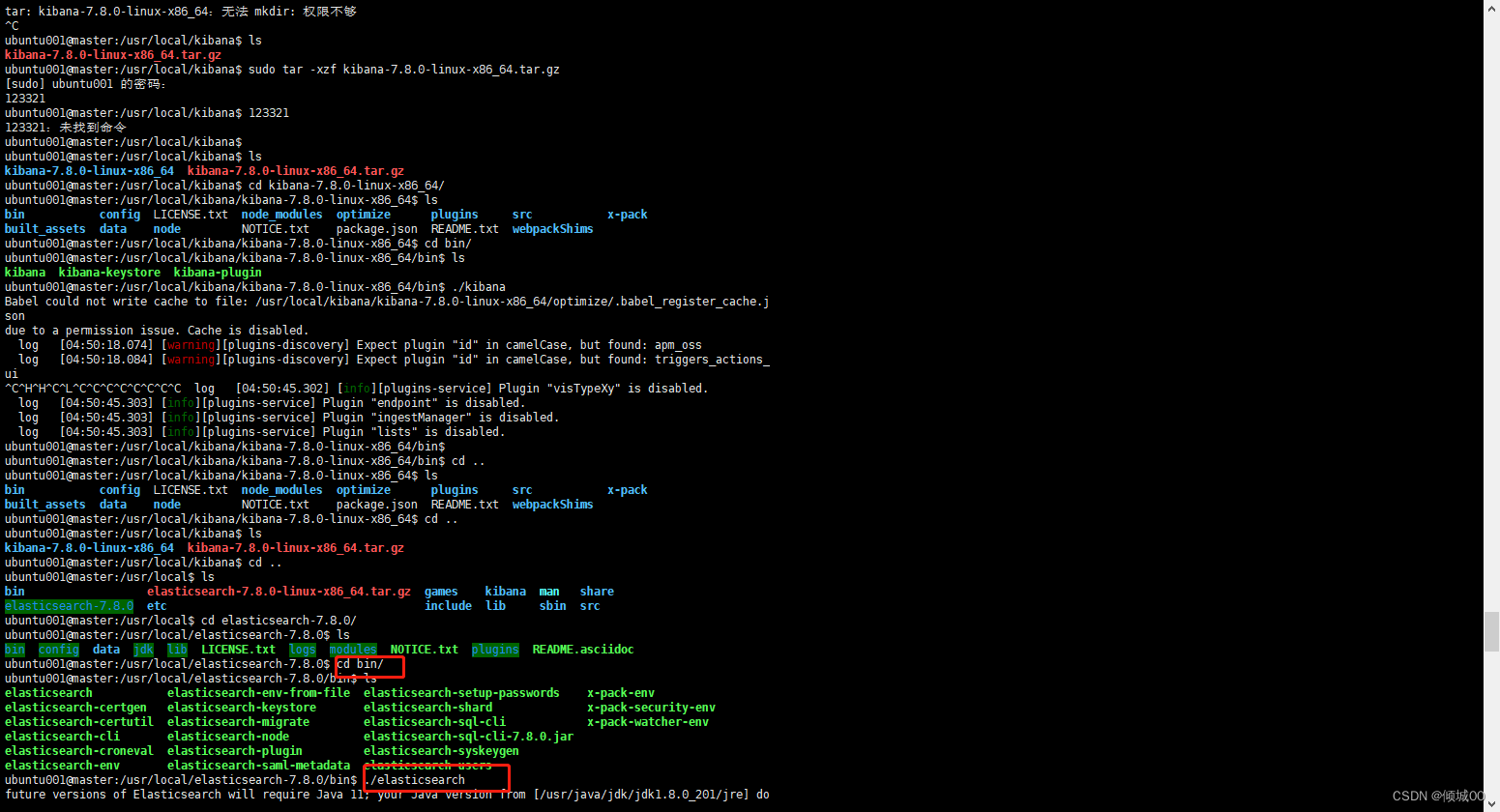Click the "kibana-keystore" executable name
The height and width of the screenshot is (812, 1500).
click(x=109, y=273)
